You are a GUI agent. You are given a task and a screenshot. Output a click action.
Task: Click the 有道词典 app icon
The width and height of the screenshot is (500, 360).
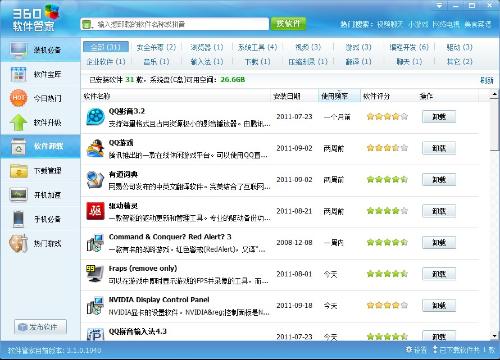(95, 180)
